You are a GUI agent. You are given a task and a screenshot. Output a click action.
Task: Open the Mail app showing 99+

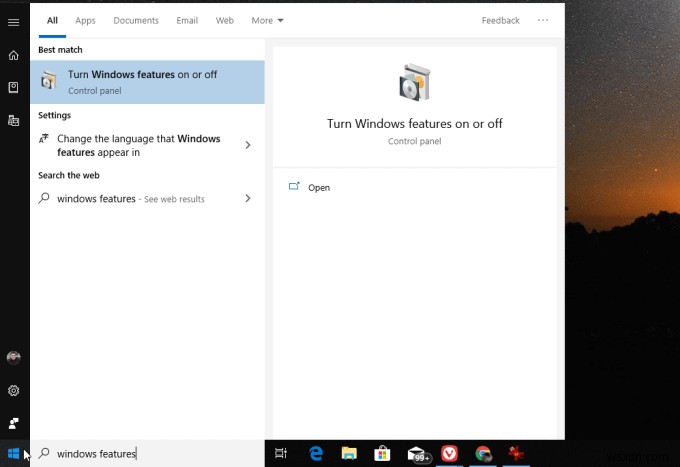418,454
